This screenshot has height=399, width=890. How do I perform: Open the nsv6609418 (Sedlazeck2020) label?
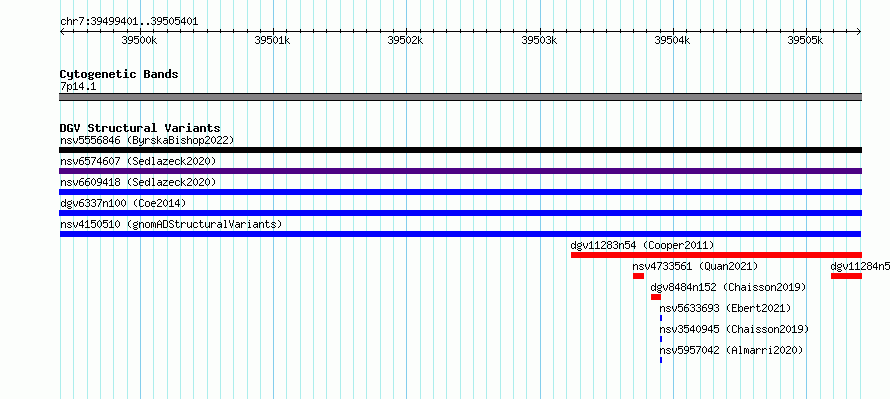[138, 182]
